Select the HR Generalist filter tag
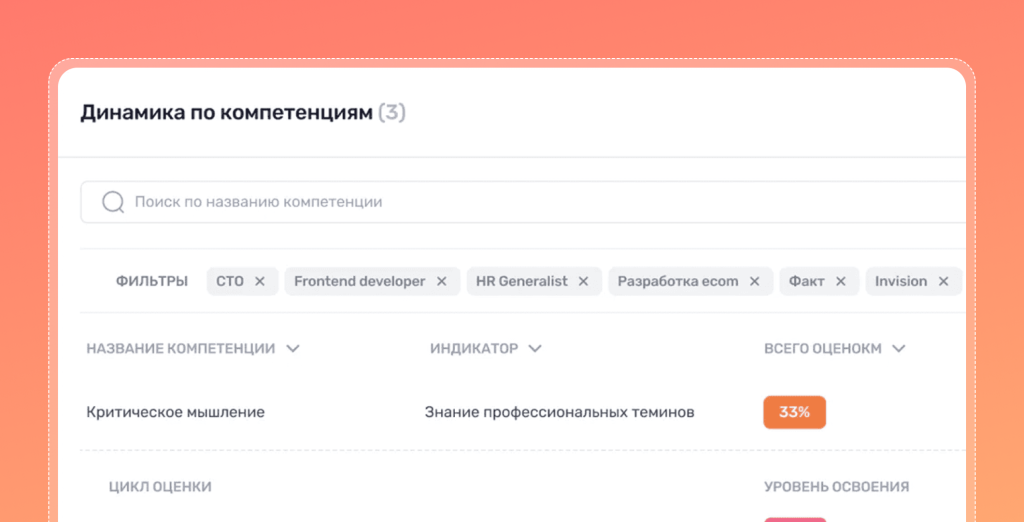The image size is (1024, 522). point(534,282)
